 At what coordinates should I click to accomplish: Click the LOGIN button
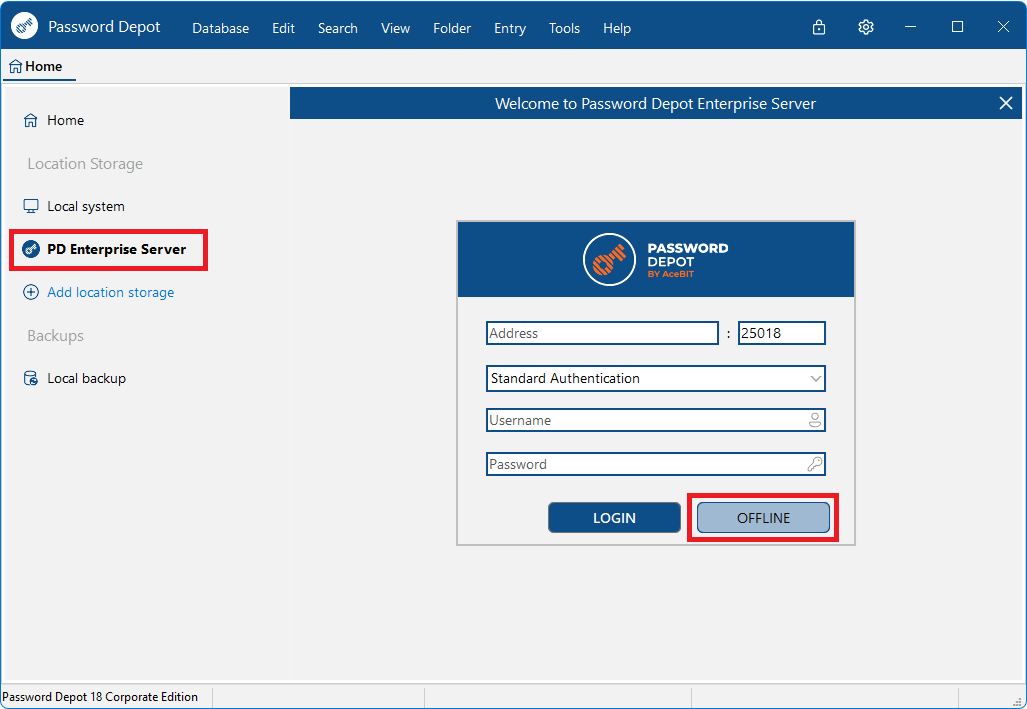pos(614,518)
